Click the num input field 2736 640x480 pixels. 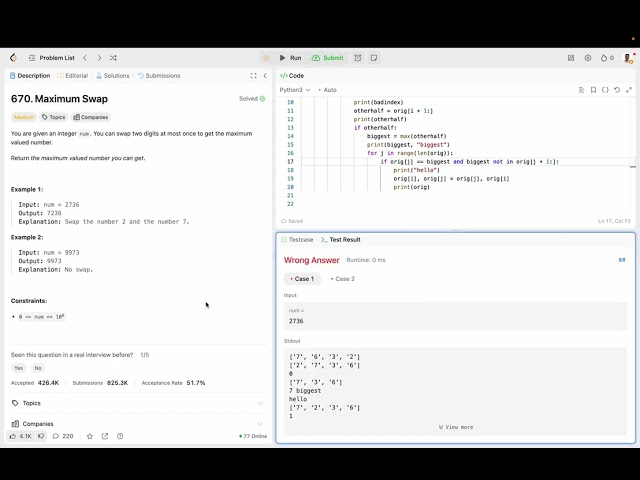click(x=456, y=316)
